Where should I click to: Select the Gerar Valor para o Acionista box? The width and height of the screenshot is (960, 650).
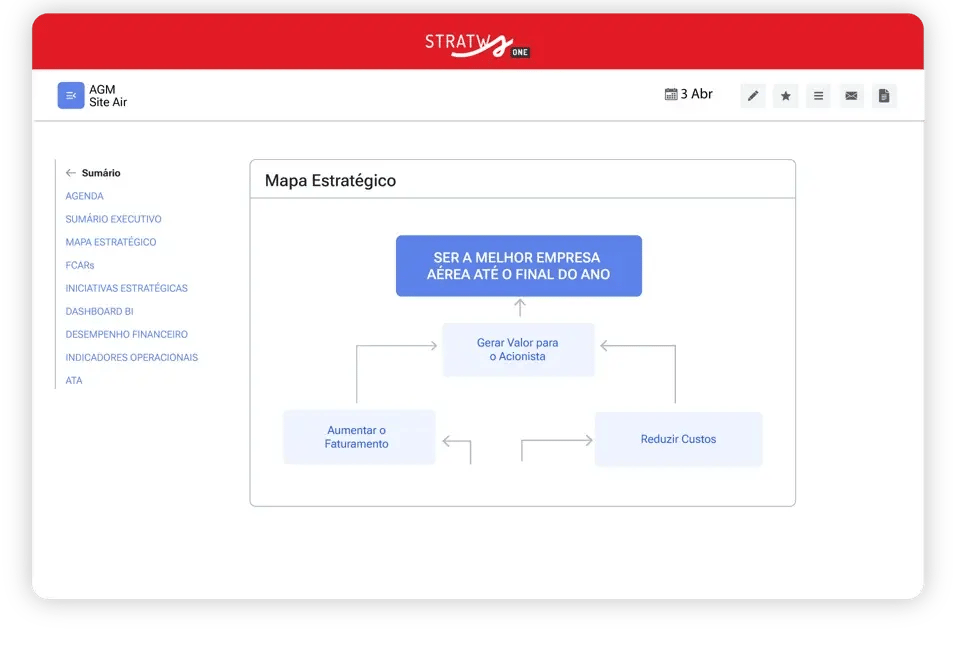518,349
